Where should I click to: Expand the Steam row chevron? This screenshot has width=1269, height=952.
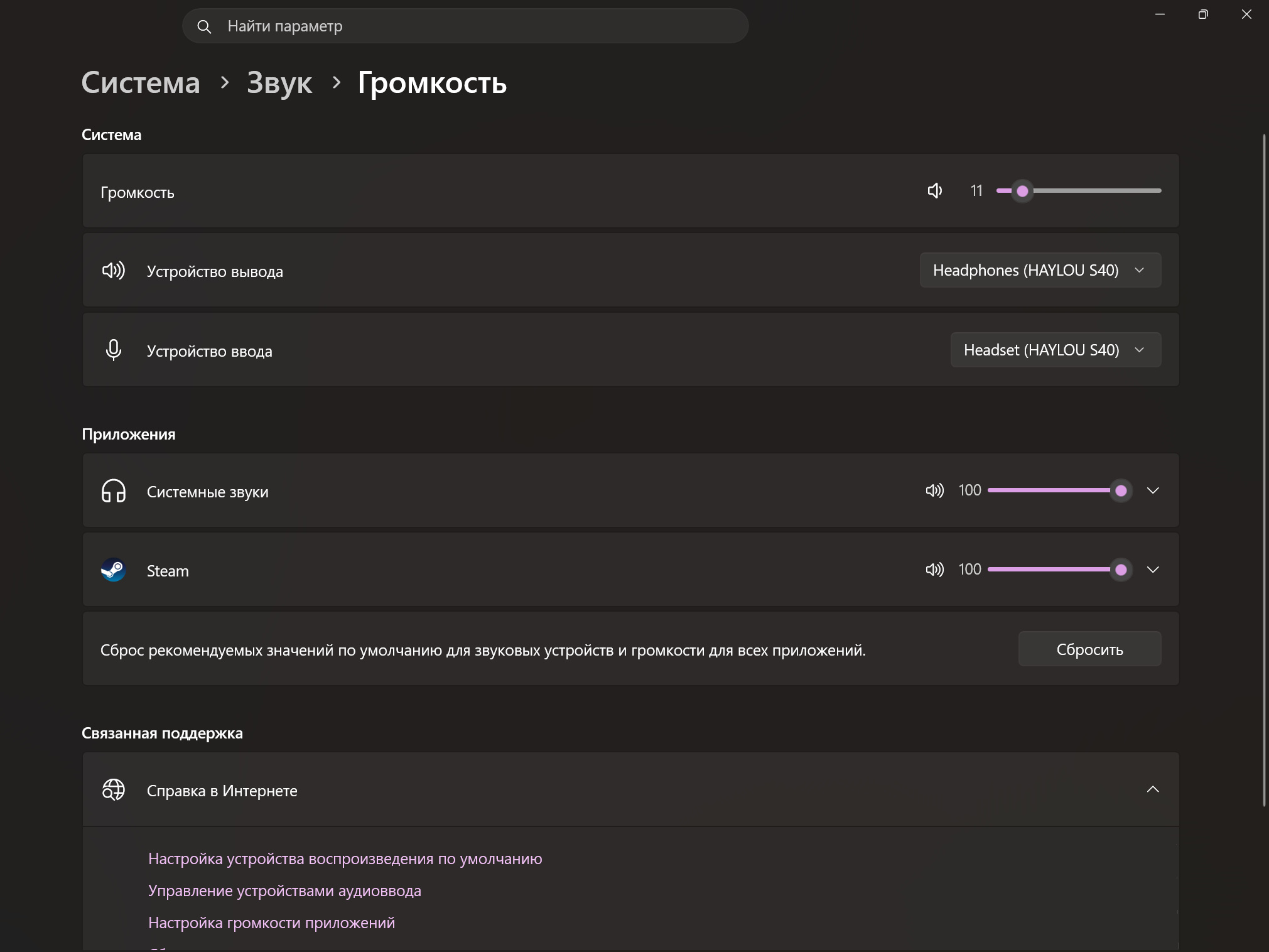tap(1153, 570)
